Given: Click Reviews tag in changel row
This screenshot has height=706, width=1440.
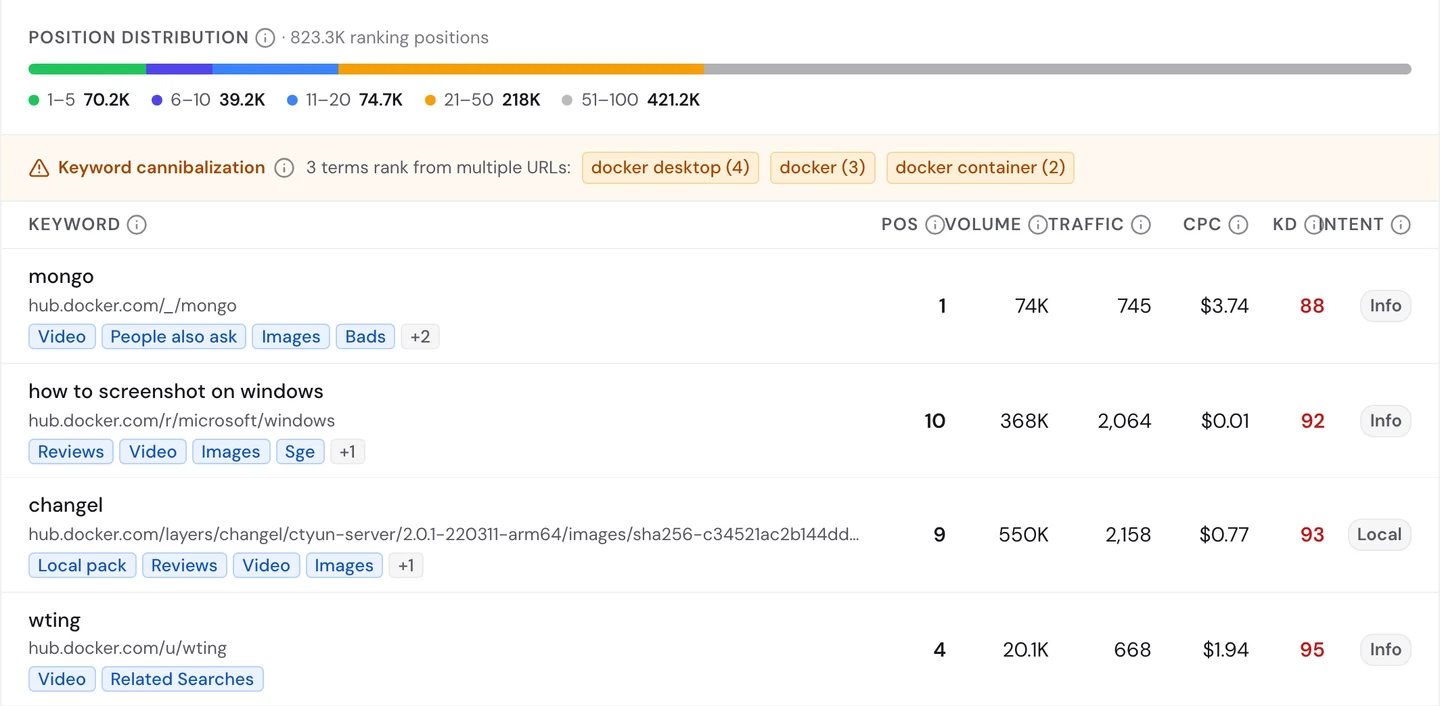Looking at the screenshot, I should pos(184,566).
